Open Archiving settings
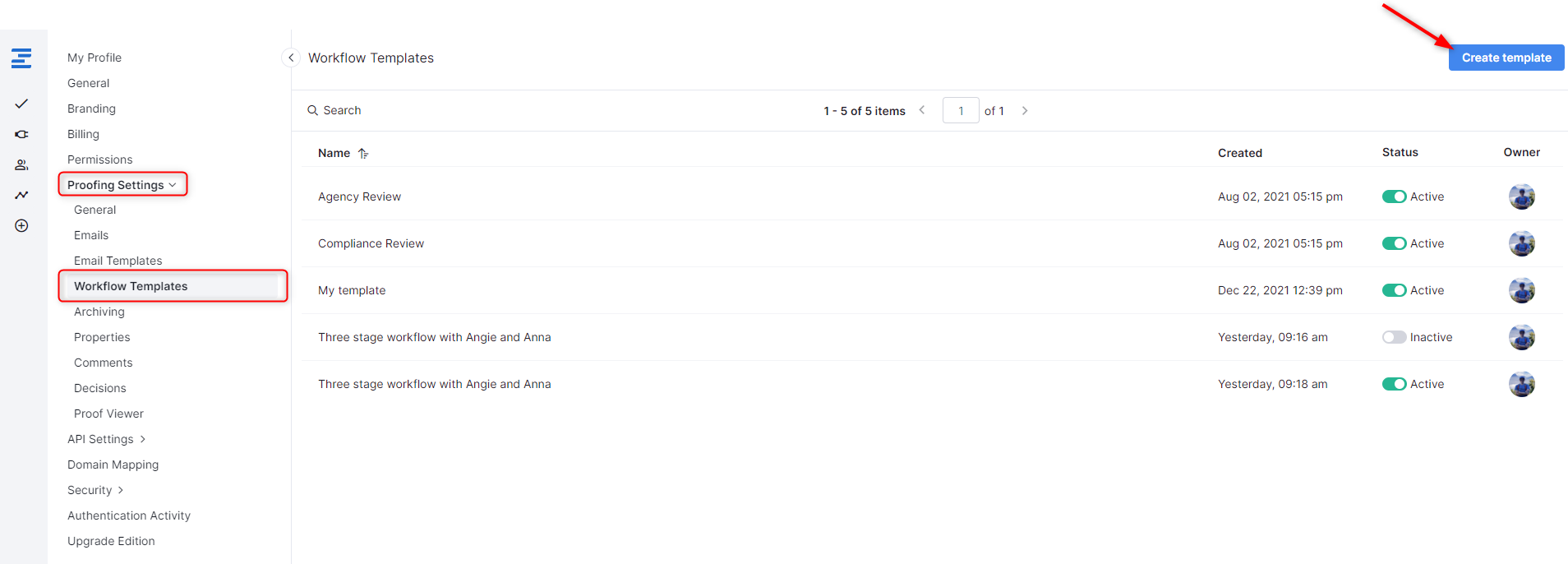The height and width of the screenshot is (564, 1568). tap(99, 312)
